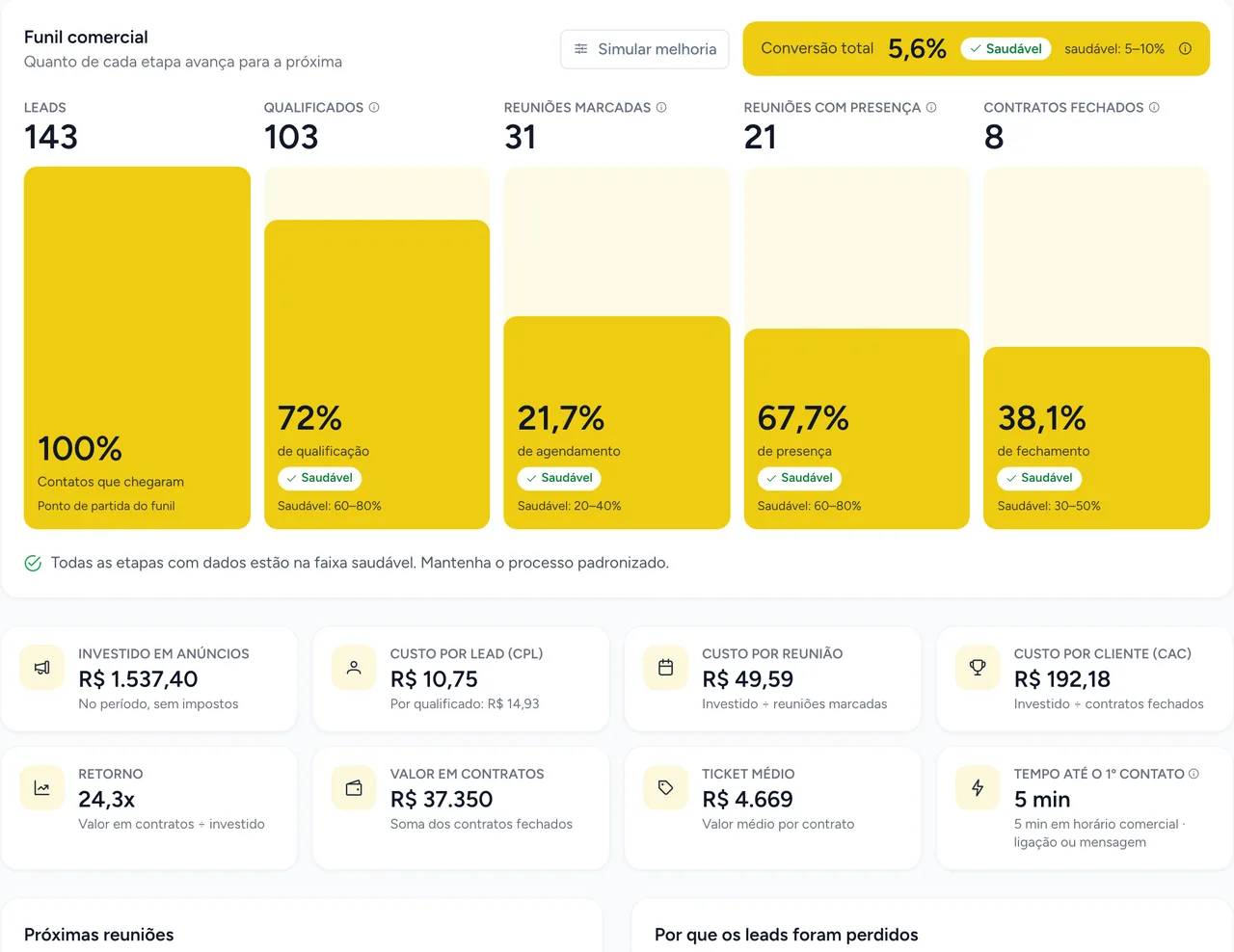Click the 21,7% value in Reuniões Marcadas bar
This screenshot has width=1234, height=952.
[561, 418]
